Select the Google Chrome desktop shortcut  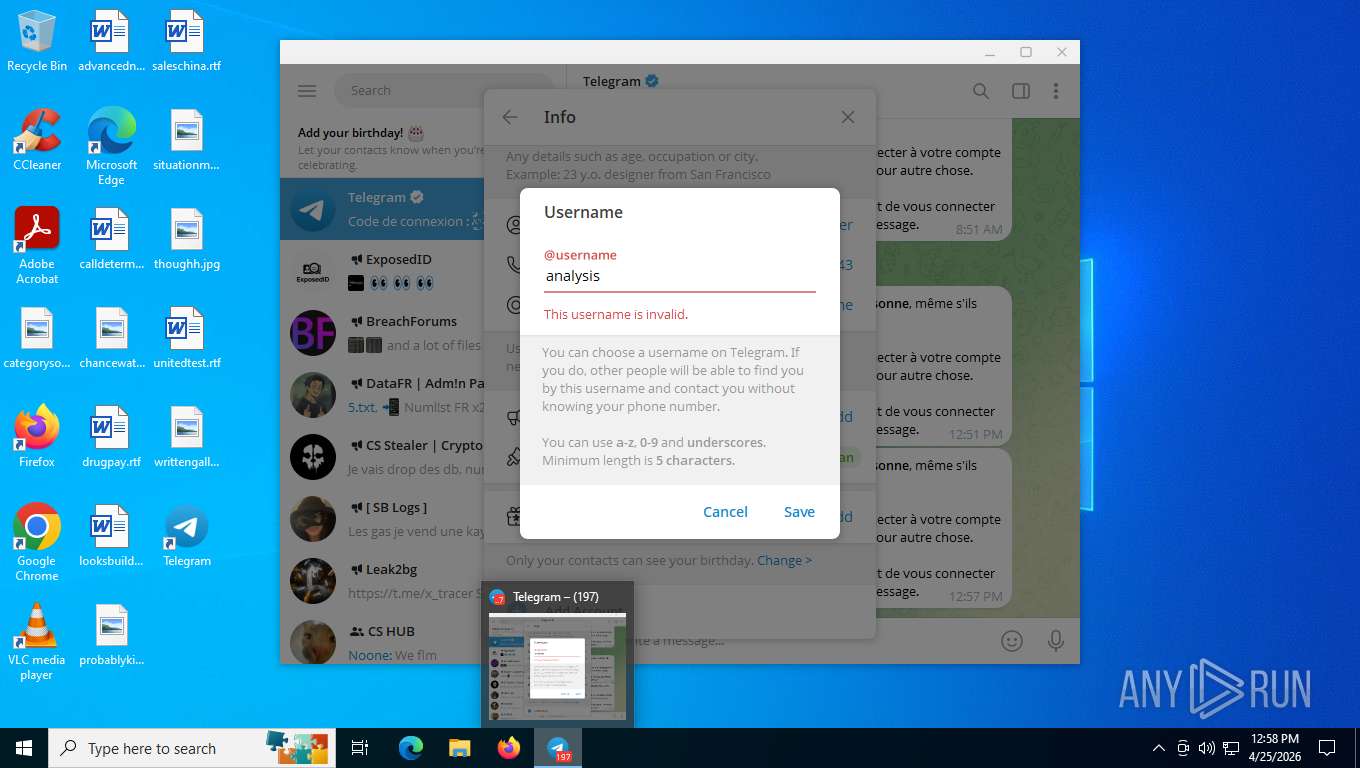pos(37,542)
